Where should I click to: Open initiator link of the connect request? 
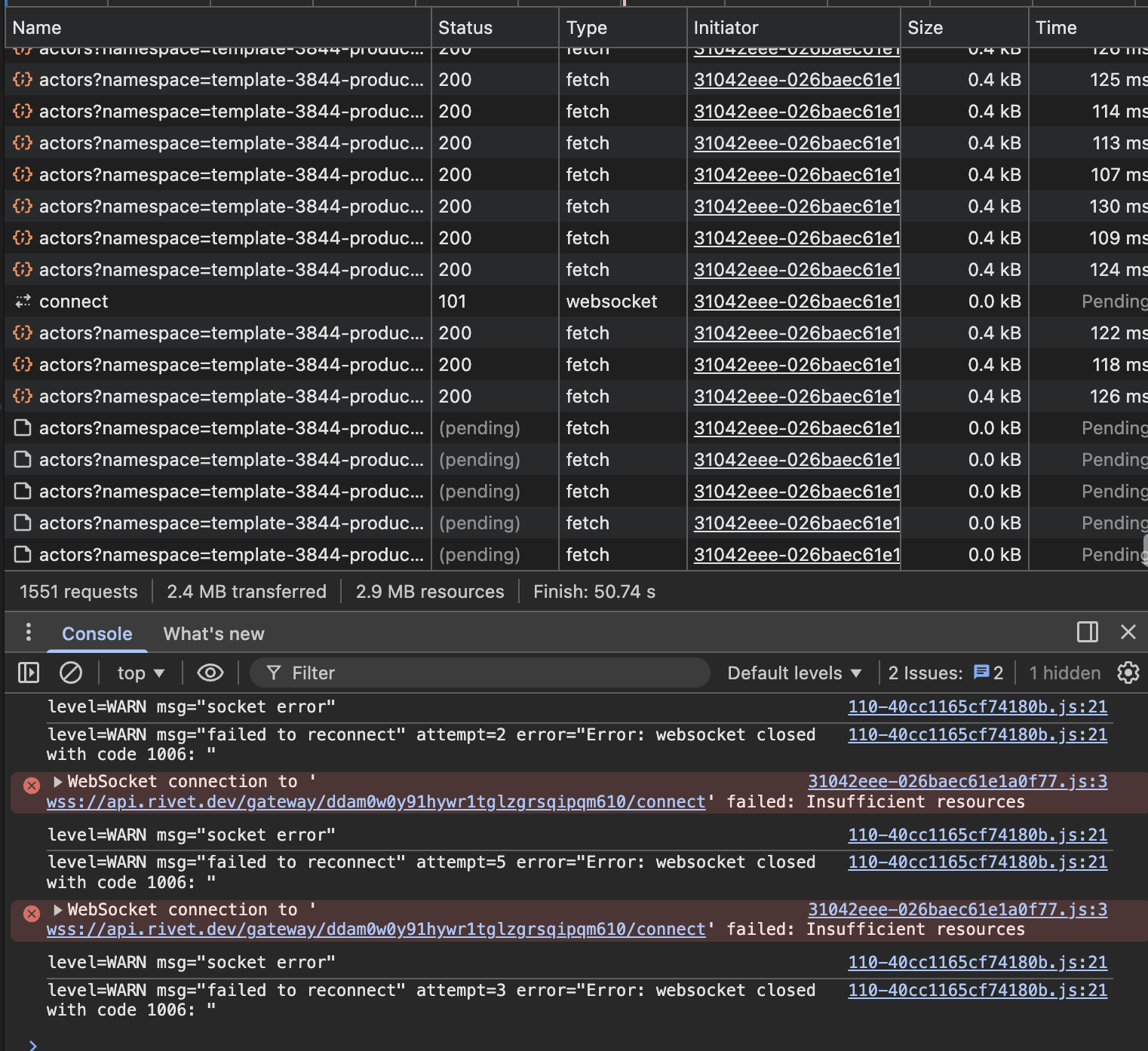(x=797, y=302)
